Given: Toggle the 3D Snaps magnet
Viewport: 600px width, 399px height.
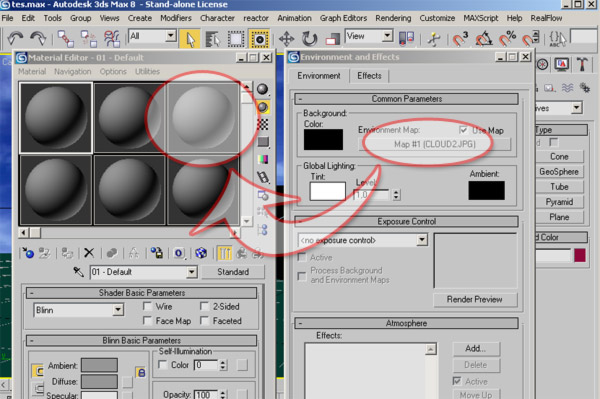Looking at the screenshot, I should coord(460,39).
